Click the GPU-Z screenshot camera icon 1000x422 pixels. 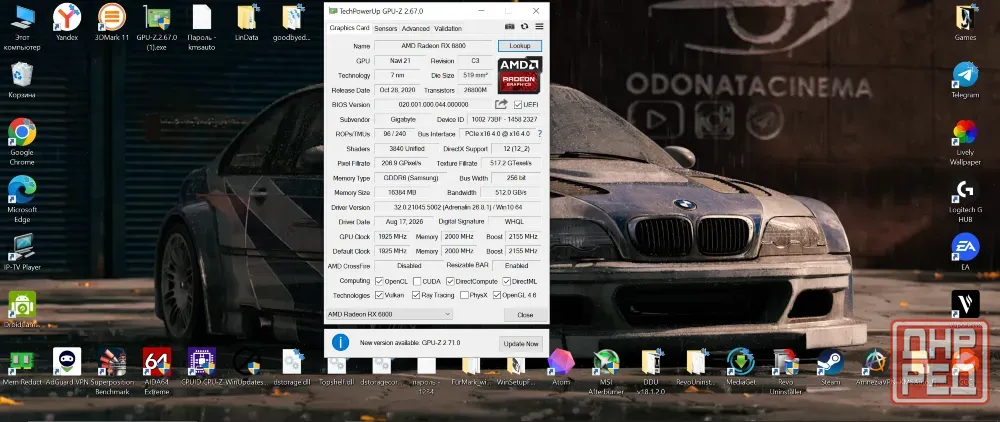pos(510,27)
